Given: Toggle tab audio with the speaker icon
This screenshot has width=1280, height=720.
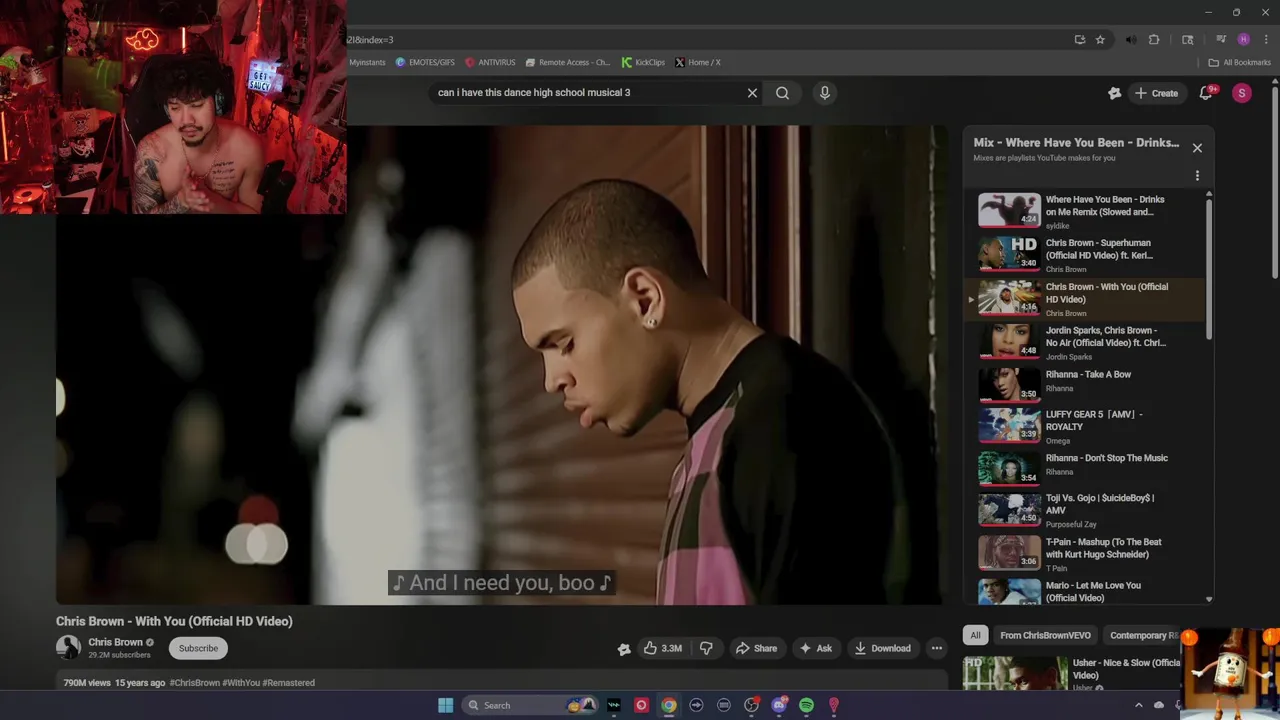Looking at the screenshot, I should (1131, 40).
